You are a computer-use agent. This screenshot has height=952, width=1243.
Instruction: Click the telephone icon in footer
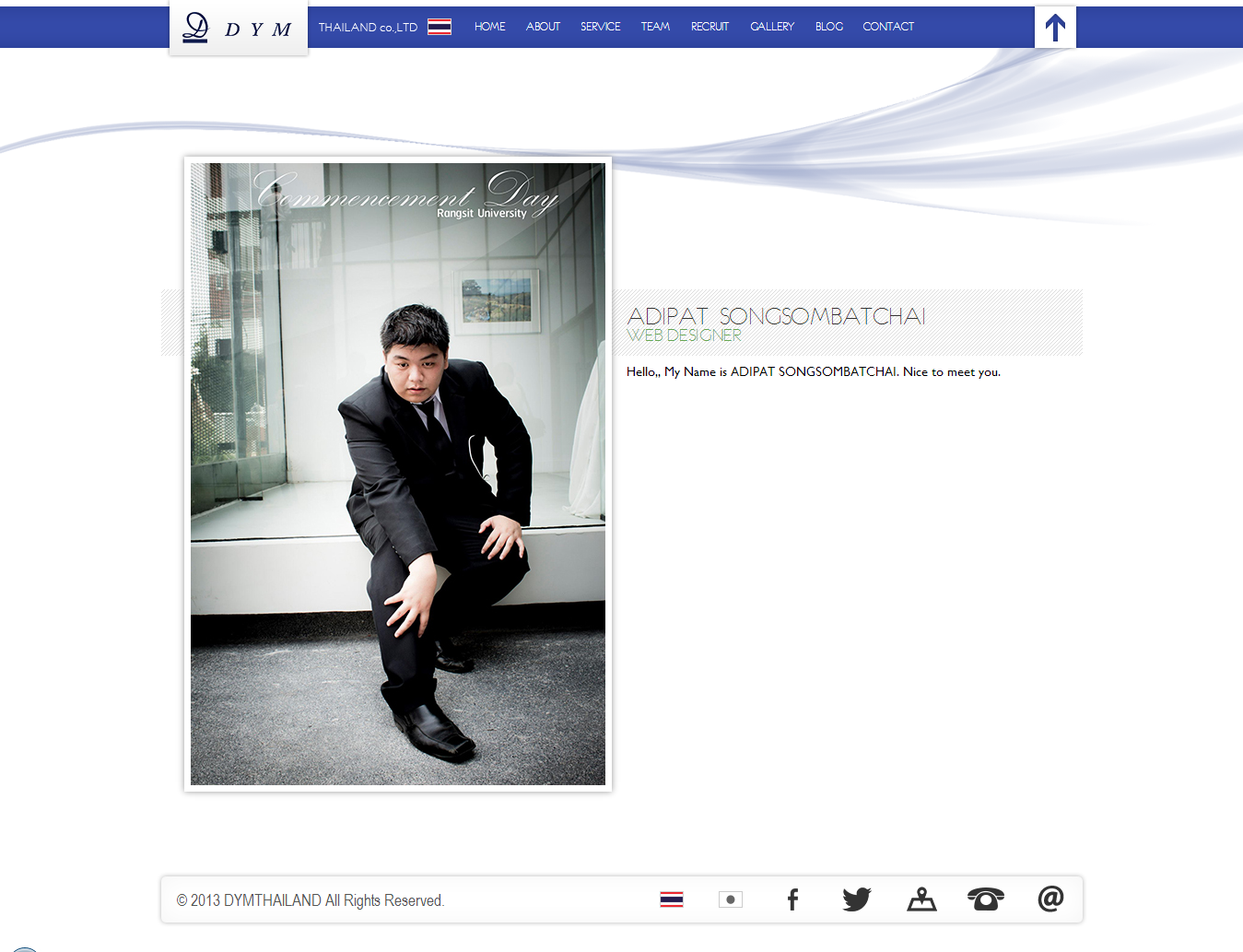[985, 899]
